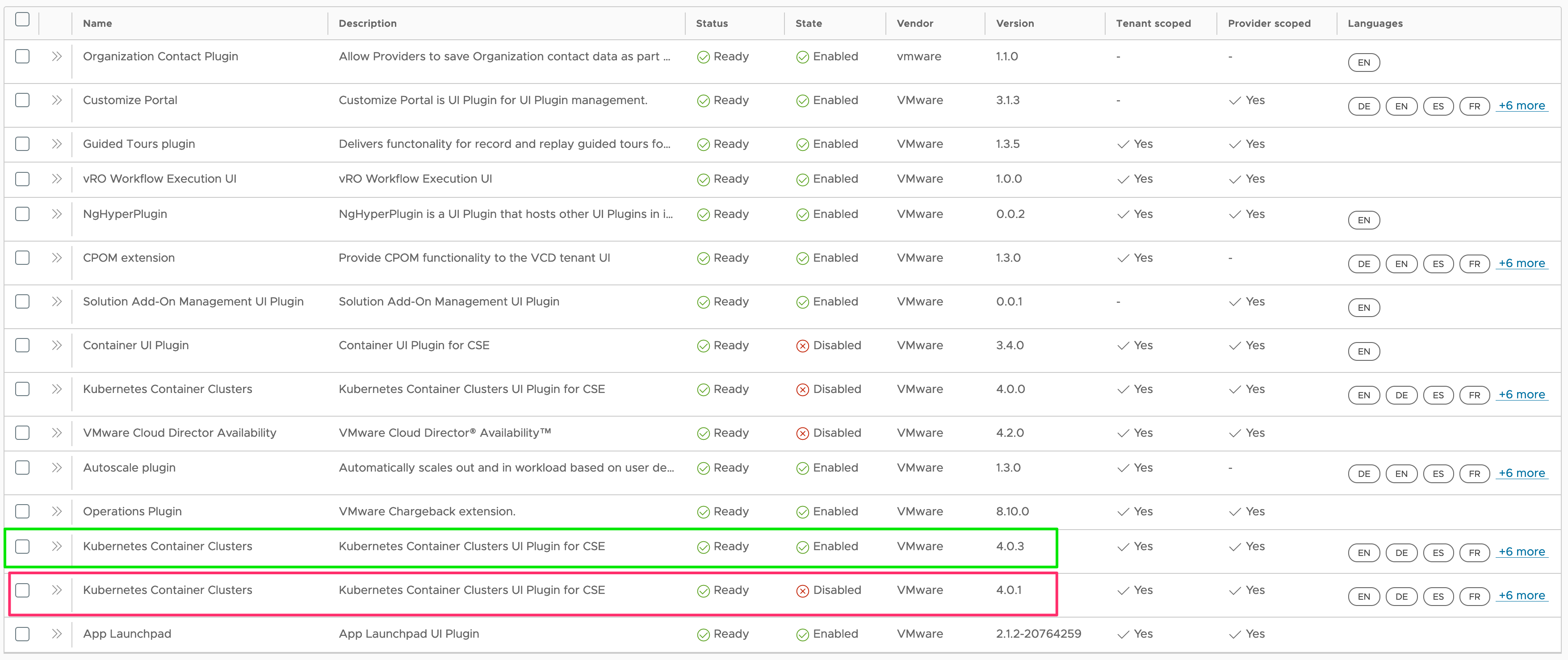Viewport: 1568px width, 660px height.
Task: Click the Description column header
Action: click(x=367, y=23)
